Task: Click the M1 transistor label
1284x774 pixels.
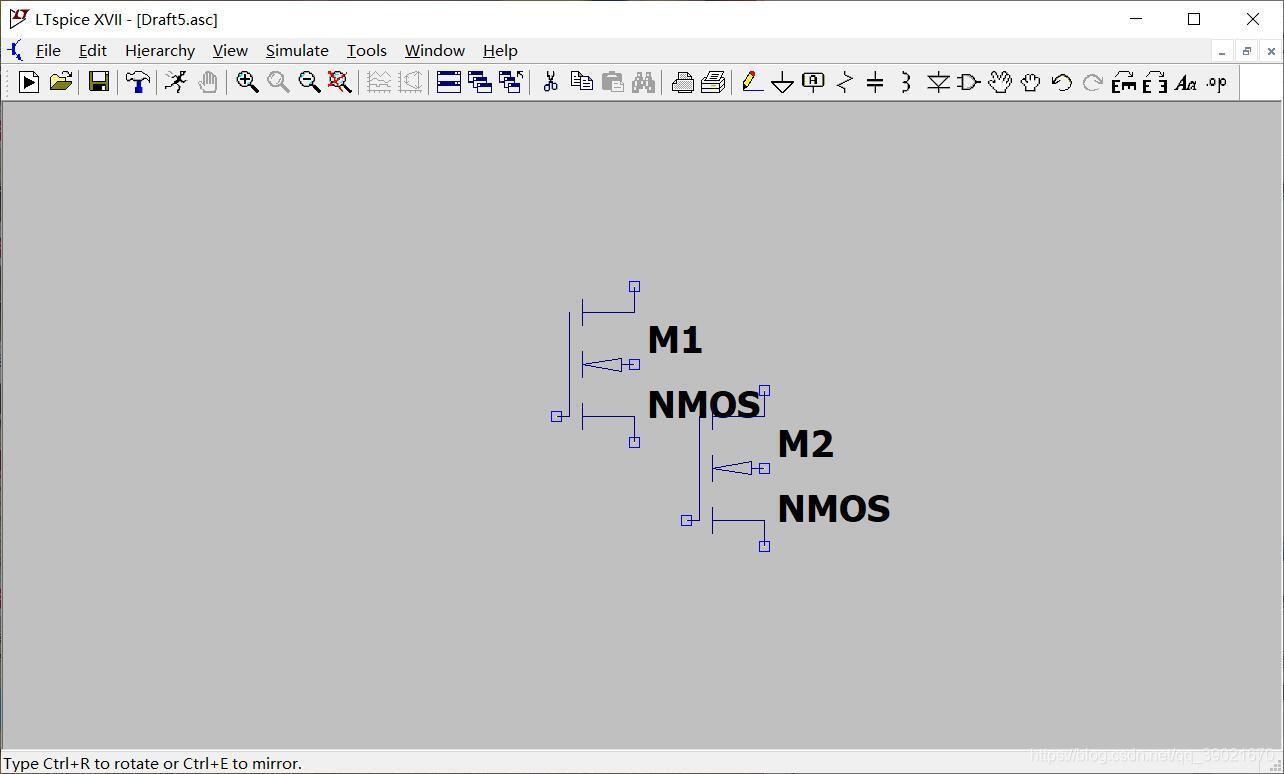Action: pos(675,340)
